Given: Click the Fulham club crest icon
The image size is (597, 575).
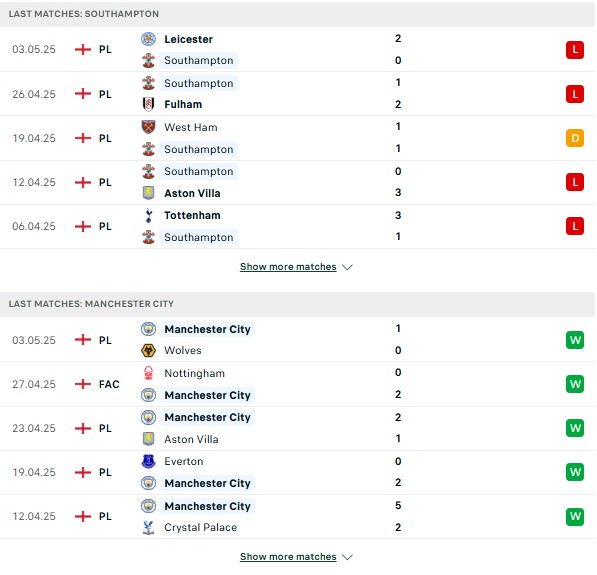Looking at the screenshot, I should 148,104.
